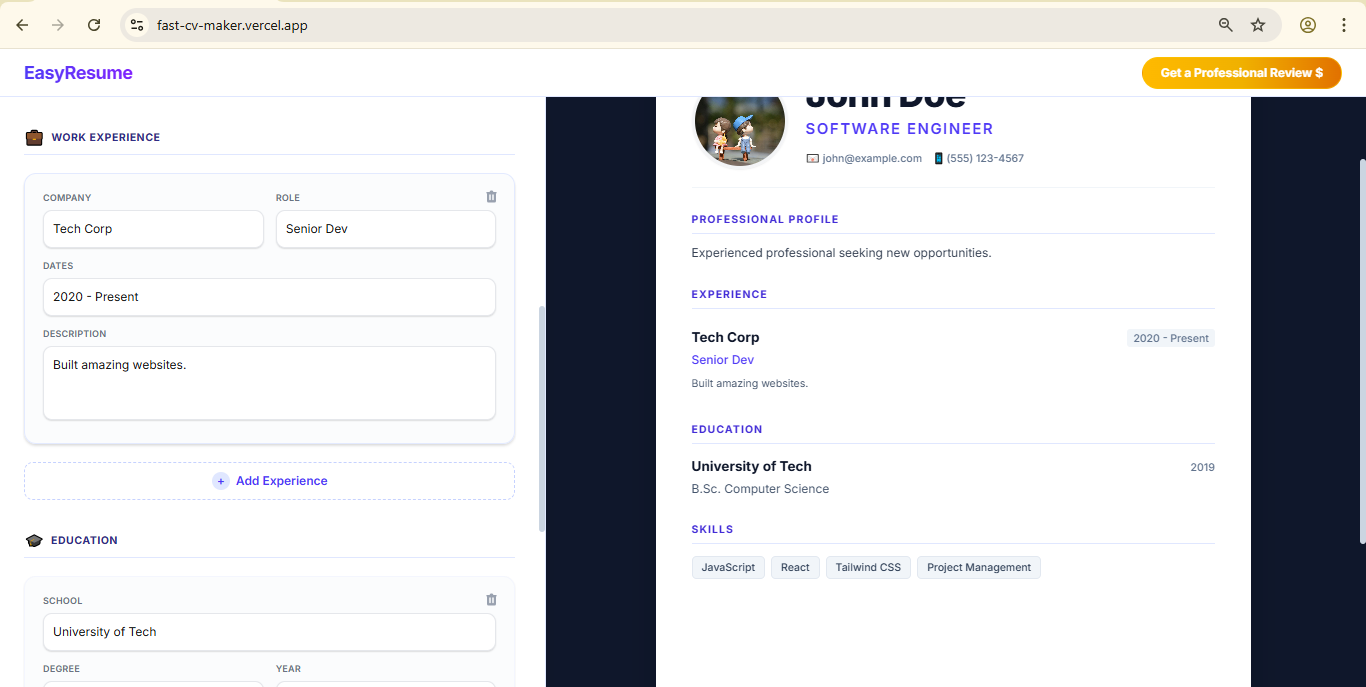Click the Add Experience button
The image size is (1366, 687).
coord(269,481)
